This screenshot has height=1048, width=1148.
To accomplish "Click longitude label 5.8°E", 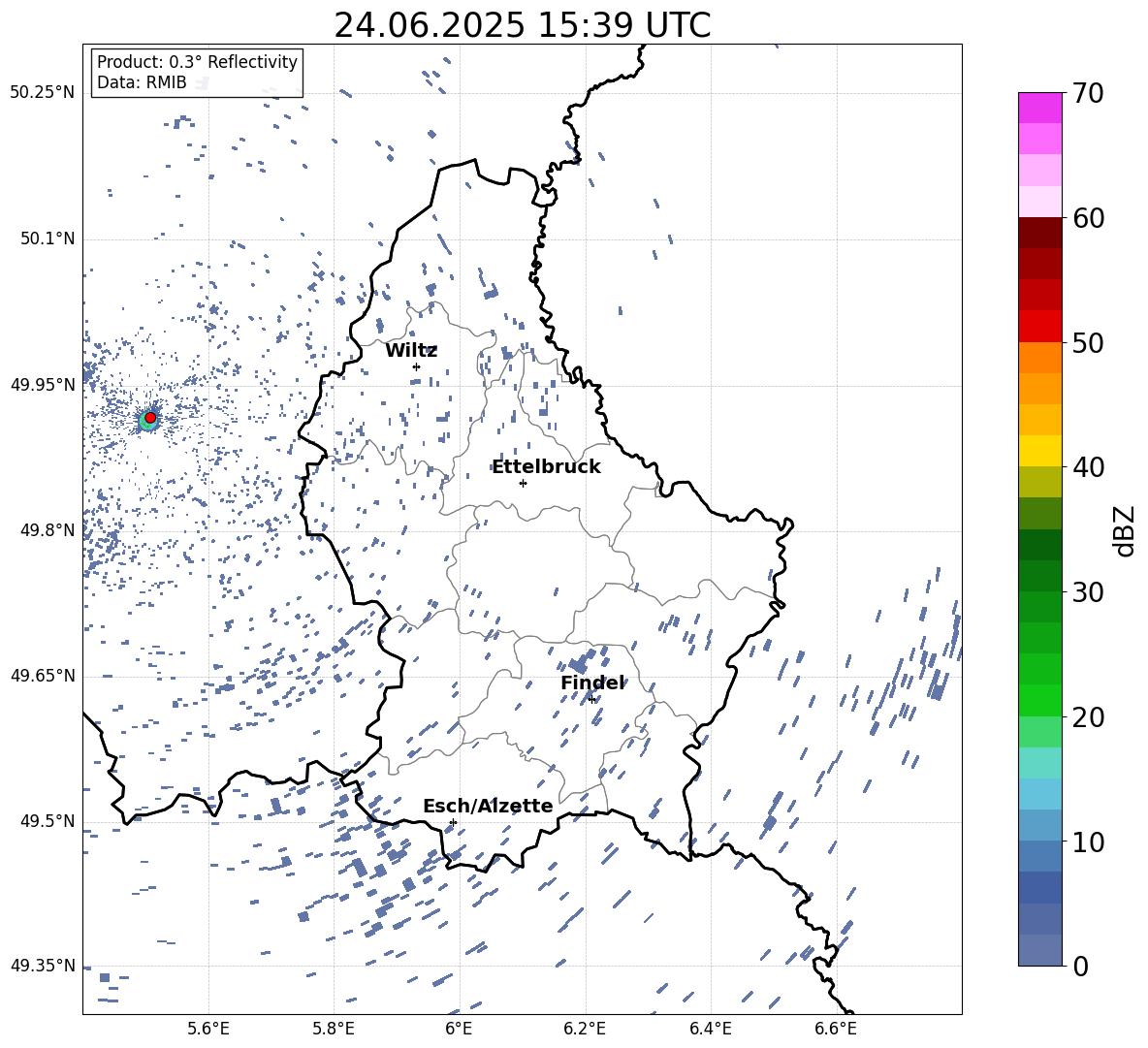I will (x=334, y=1029).
